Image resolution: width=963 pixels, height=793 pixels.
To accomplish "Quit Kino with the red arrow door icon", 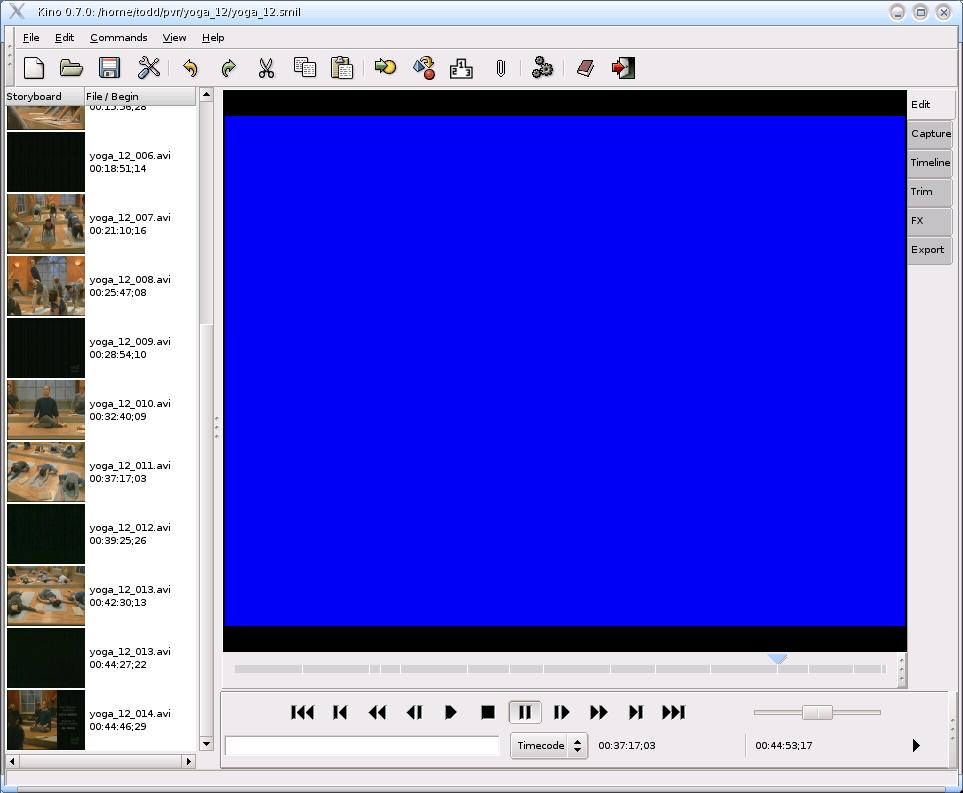I will [623, 68].
